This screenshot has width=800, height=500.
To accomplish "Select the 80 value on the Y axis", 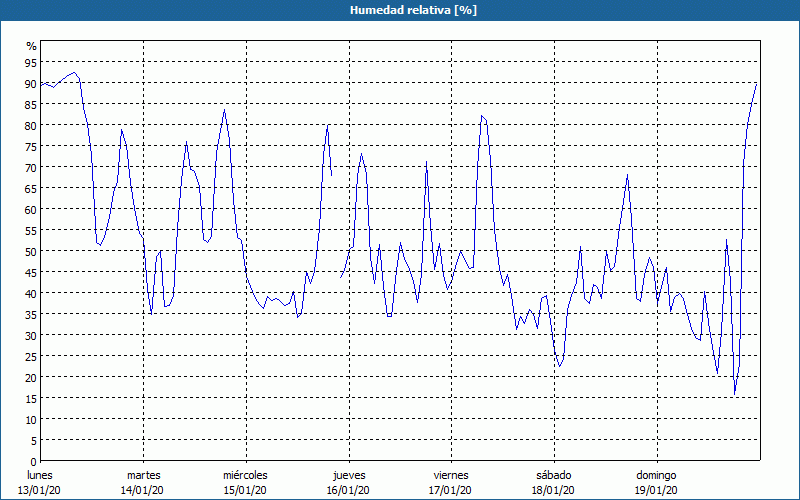I will click(x=31, y=126).
